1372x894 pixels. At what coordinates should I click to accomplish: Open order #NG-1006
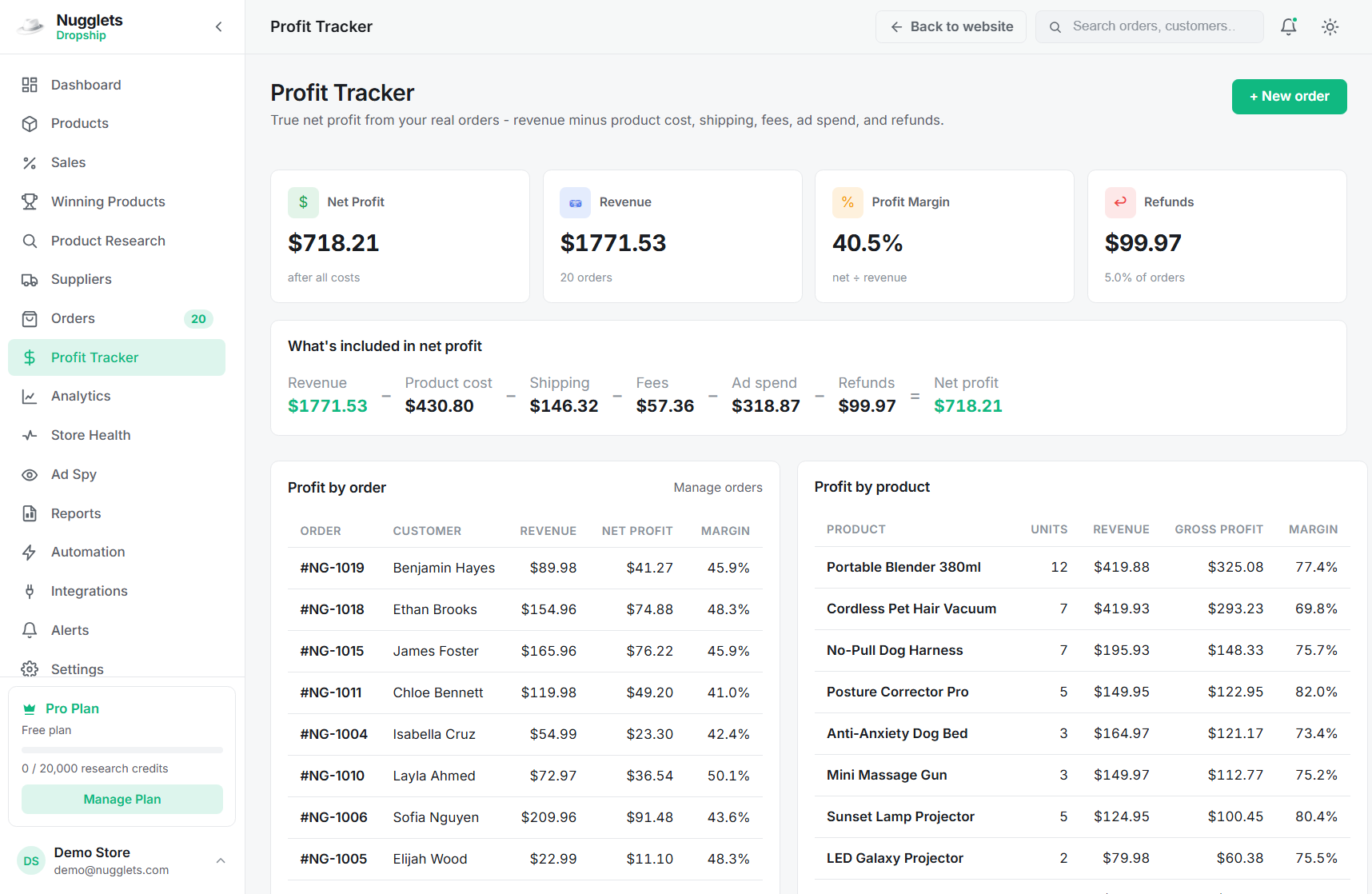tap(333, 817)
